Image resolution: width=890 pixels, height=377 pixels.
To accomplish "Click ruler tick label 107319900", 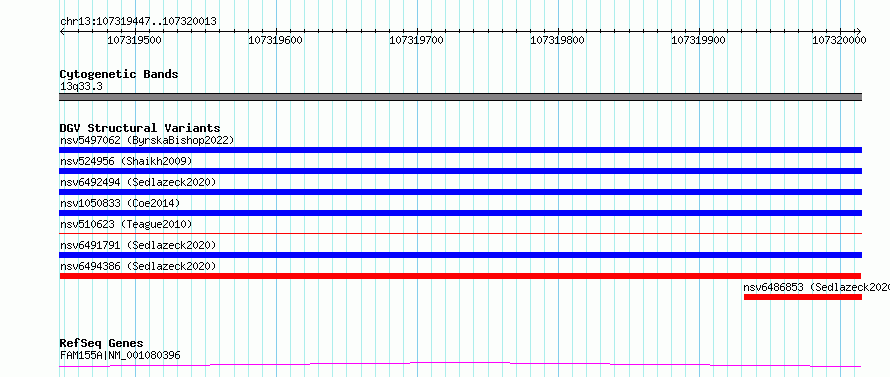I will (x=698, y=40).
